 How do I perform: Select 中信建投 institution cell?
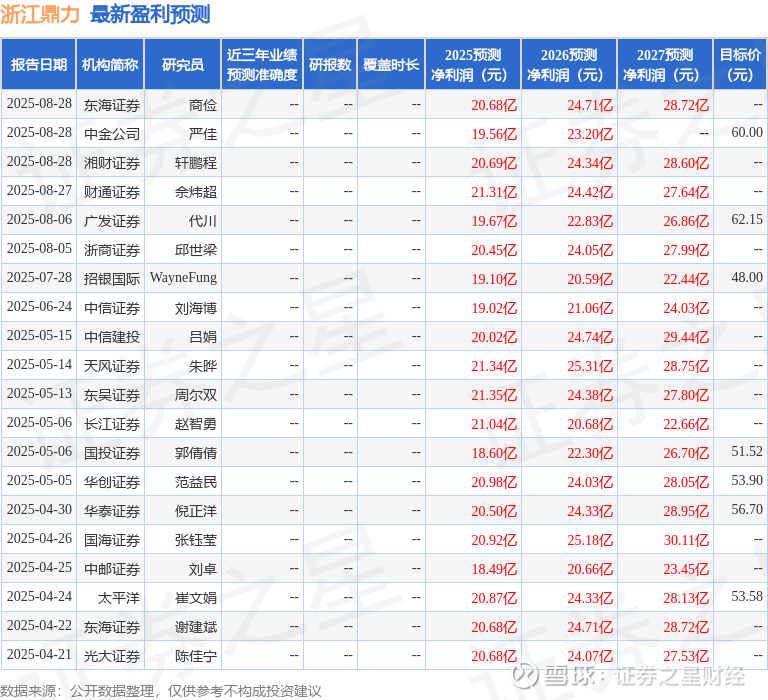112,337
